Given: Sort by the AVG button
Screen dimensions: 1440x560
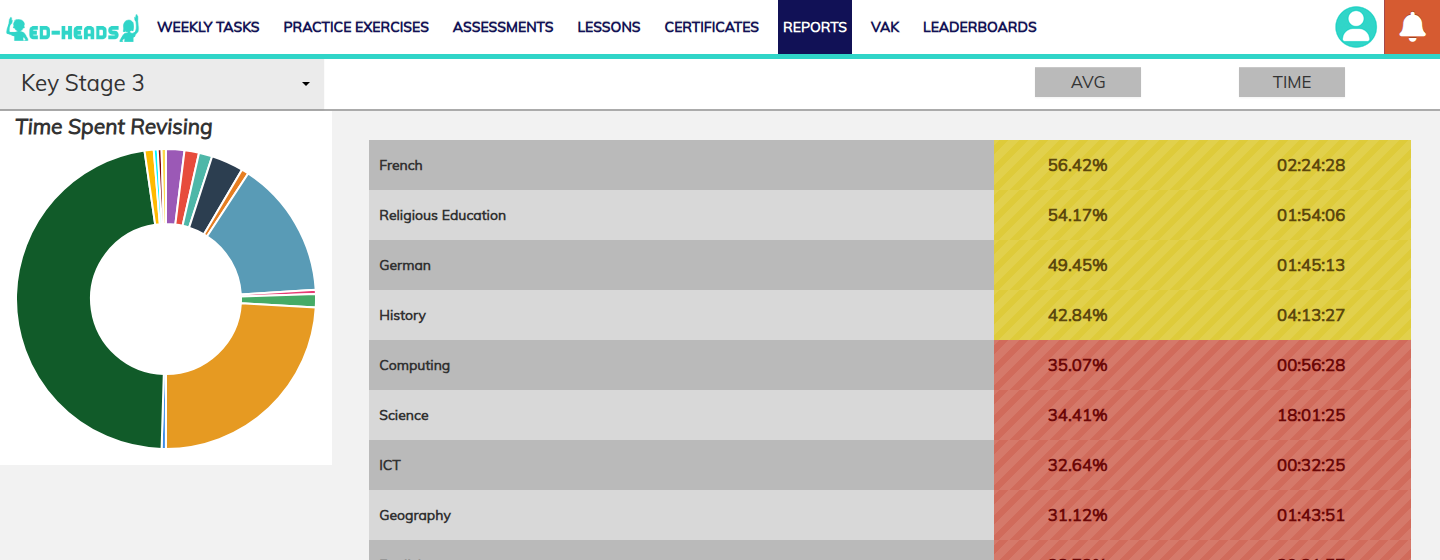Looking at the screenshot, I should tap(1088, 82).
